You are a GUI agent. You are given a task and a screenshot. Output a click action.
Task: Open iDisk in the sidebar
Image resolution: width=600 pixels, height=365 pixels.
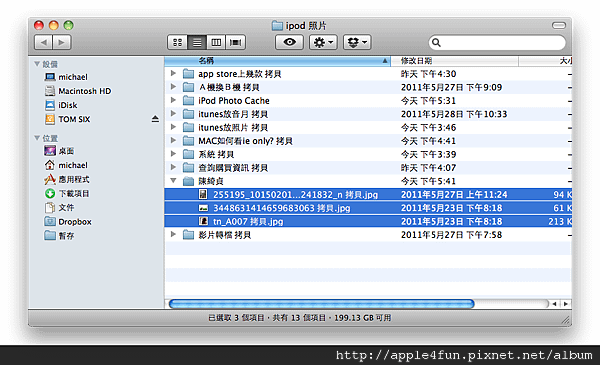tap(61, 105)
